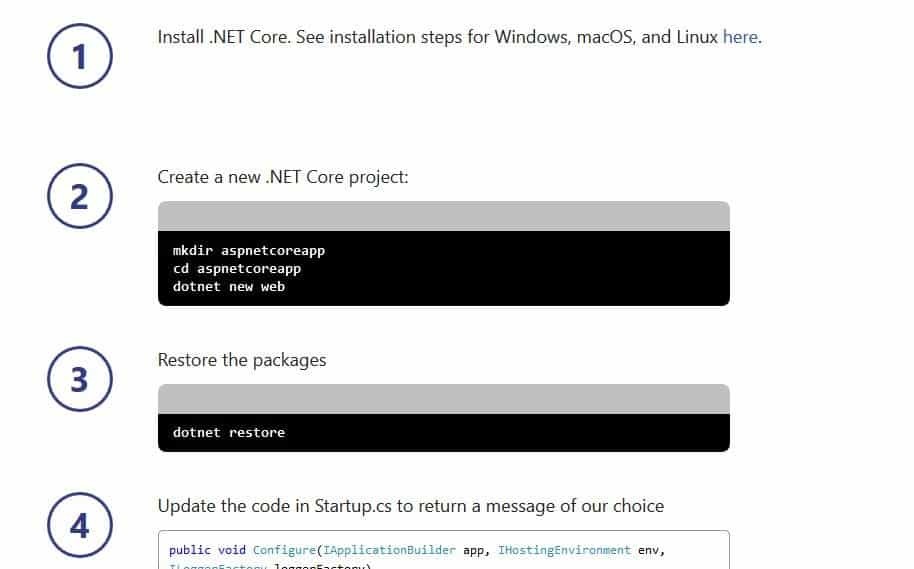This screenshot has width=914, height=569.
Task: Open the 'here' installation steps link
Action: tap(740, 37)
